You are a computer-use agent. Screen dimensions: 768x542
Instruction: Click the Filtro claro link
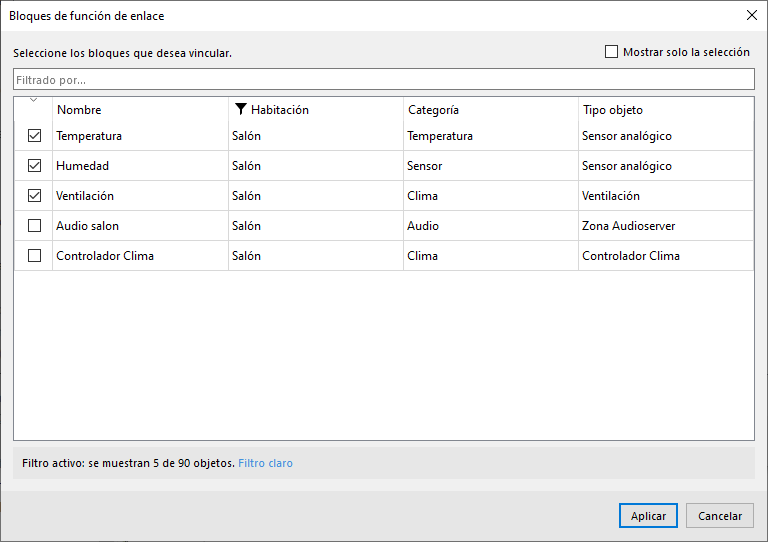pos(265,463)
